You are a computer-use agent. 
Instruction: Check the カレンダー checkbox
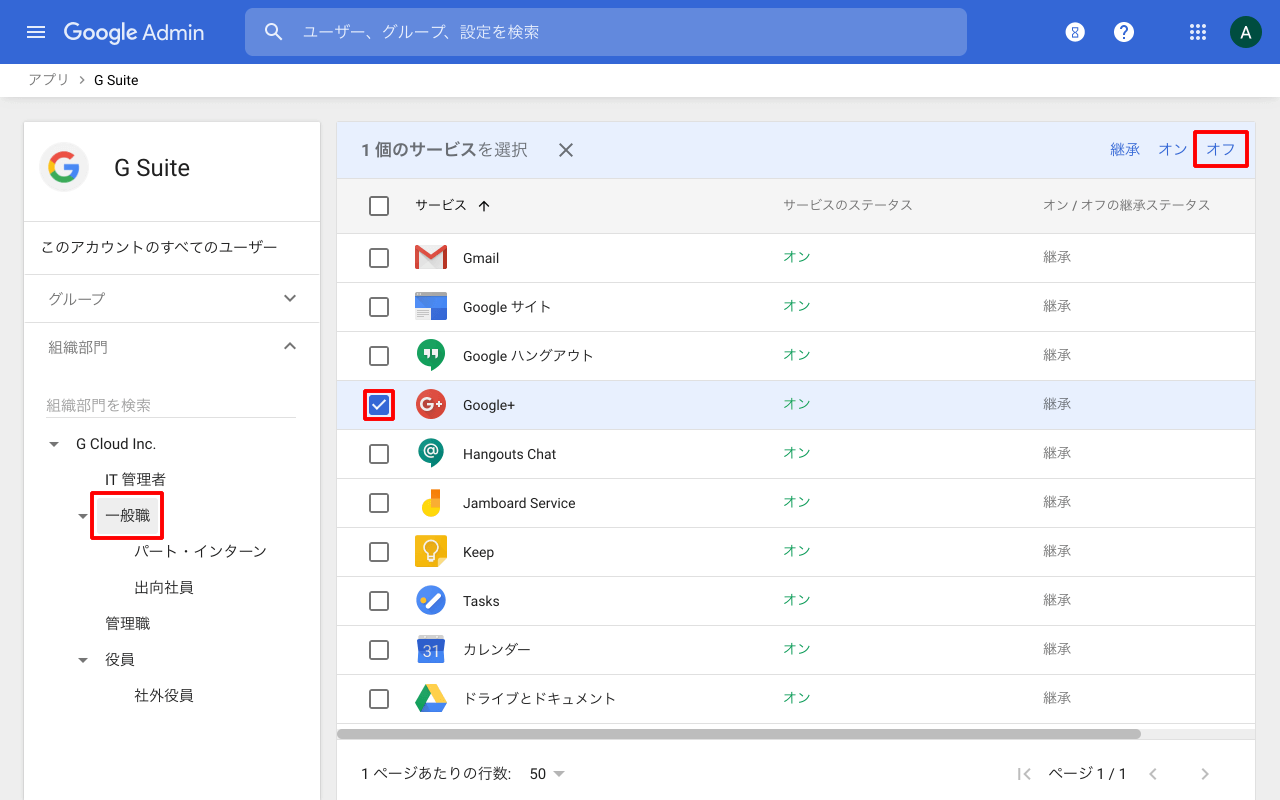[379, 650]
